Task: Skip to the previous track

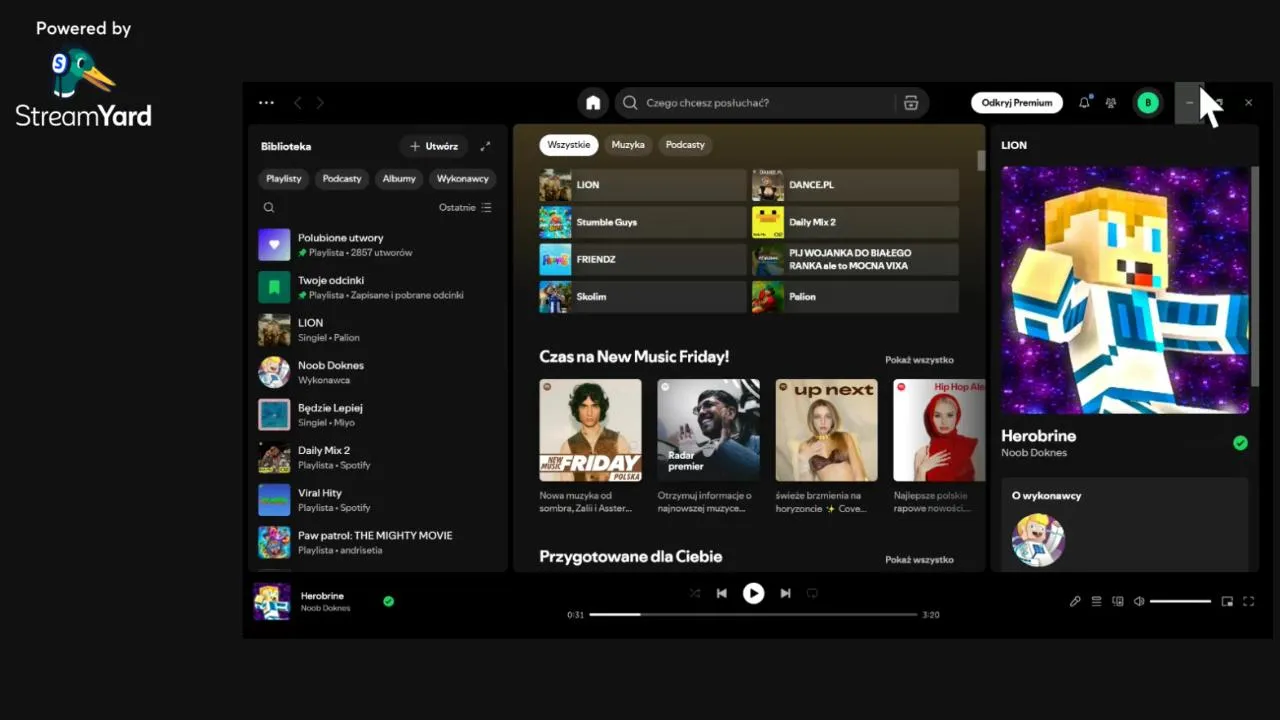Action: click(x=722, y=593)
